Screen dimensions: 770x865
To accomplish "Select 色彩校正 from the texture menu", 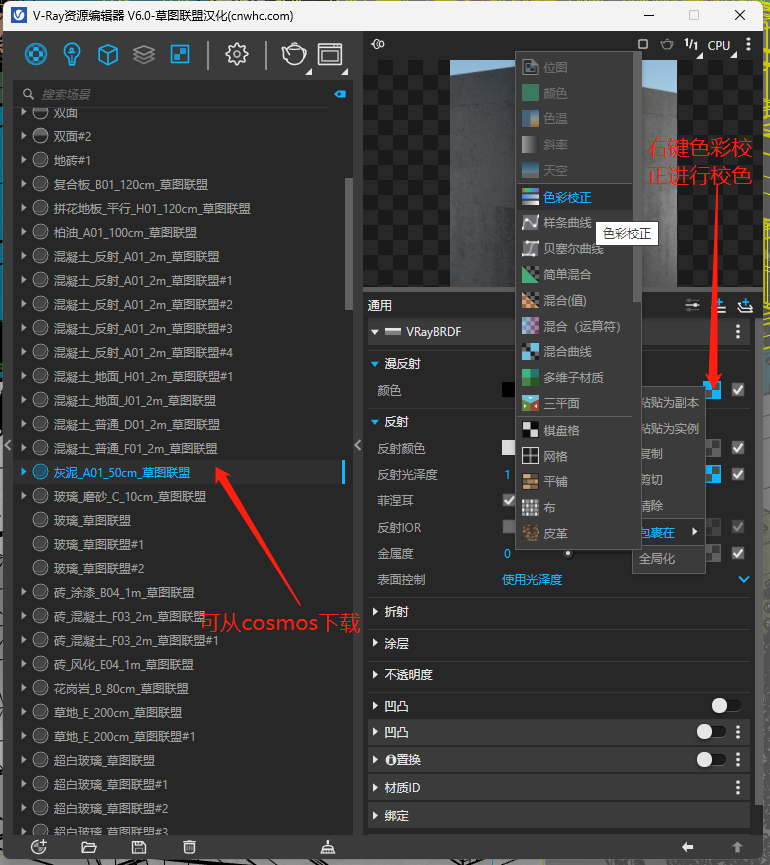I will [567, 198].
